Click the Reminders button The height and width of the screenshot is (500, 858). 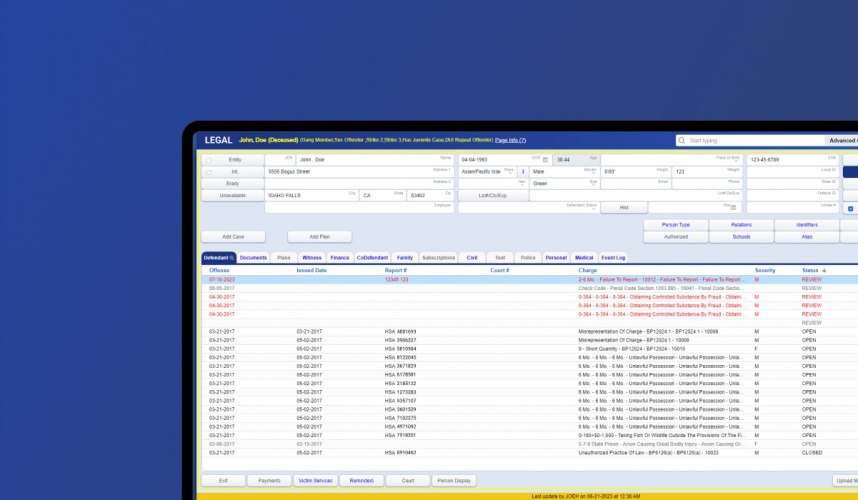pos(362,480)
